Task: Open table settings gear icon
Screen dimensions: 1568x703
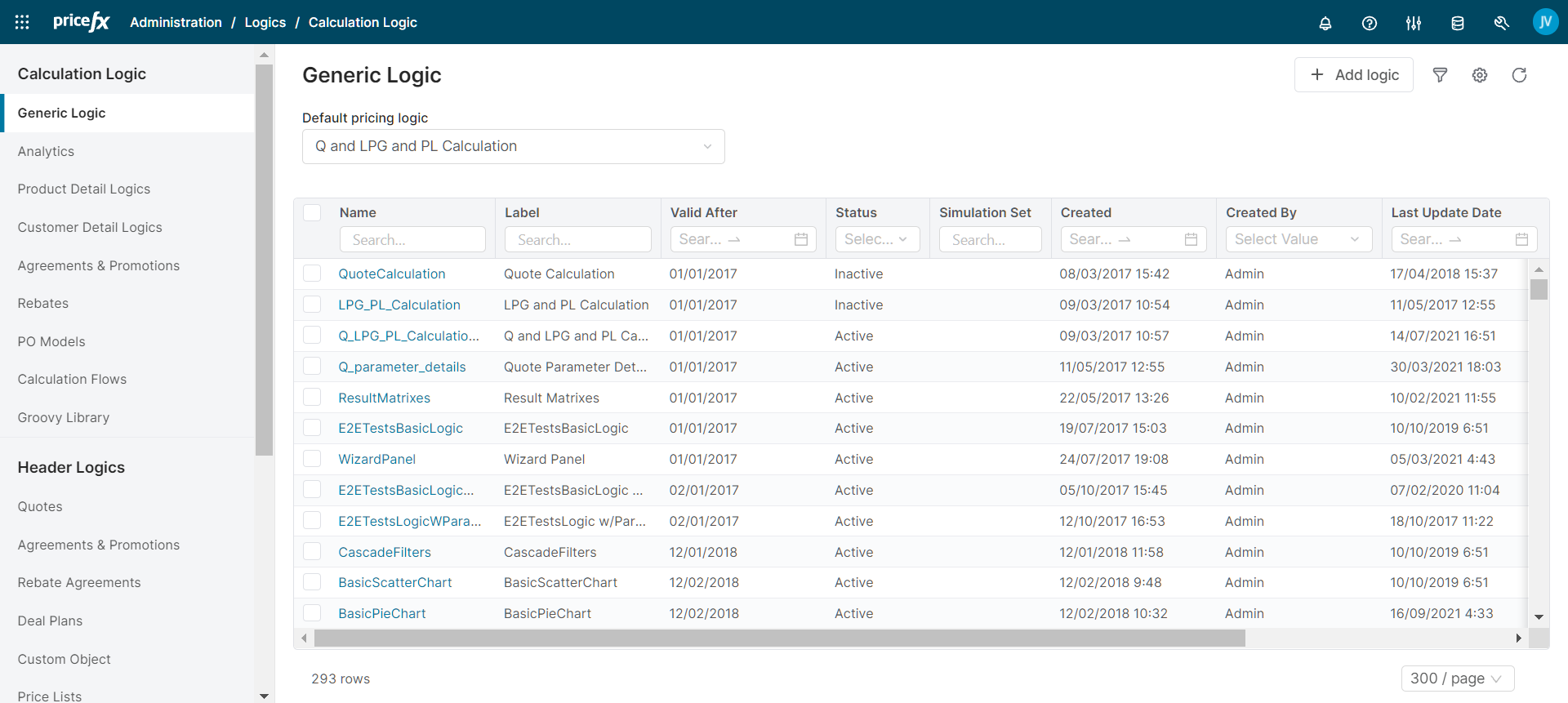Action: [x=1480, y=75]
